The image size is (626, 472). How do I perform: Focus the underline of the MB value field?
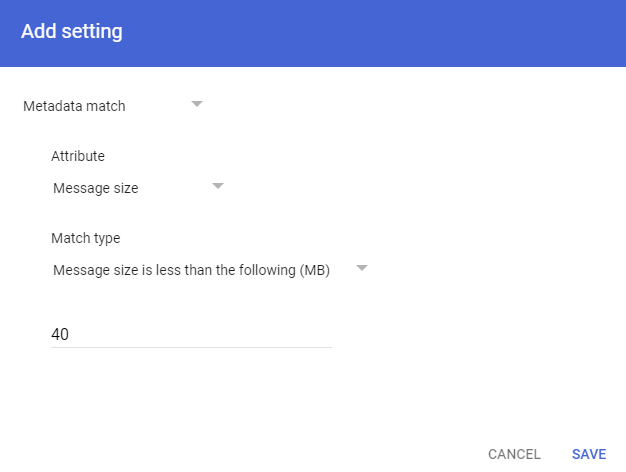190,347
